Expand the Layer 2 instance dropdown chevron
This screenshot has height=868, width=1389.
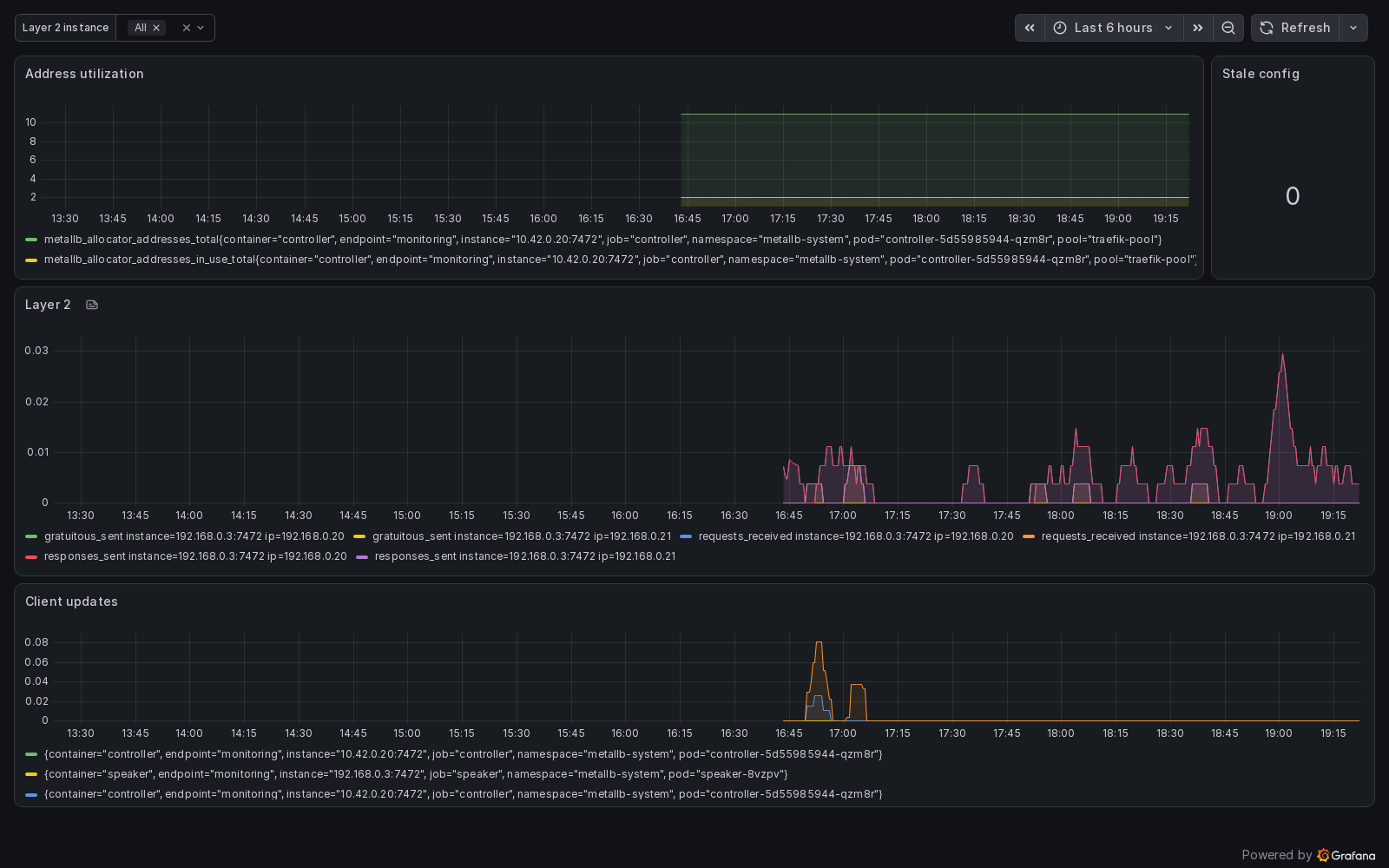(x=201, y=28)
